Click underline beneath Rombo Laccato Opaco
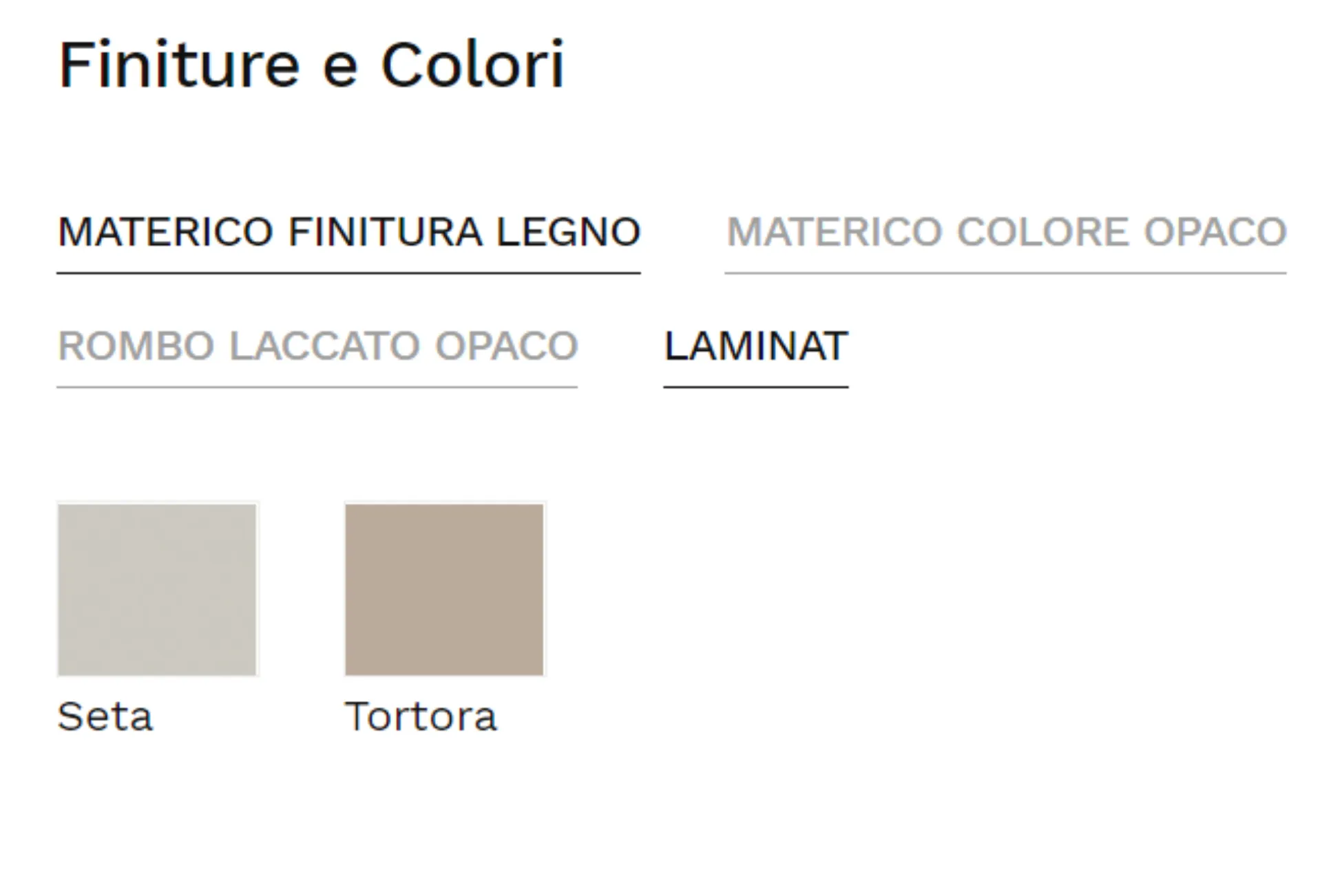 coord(317,387)
